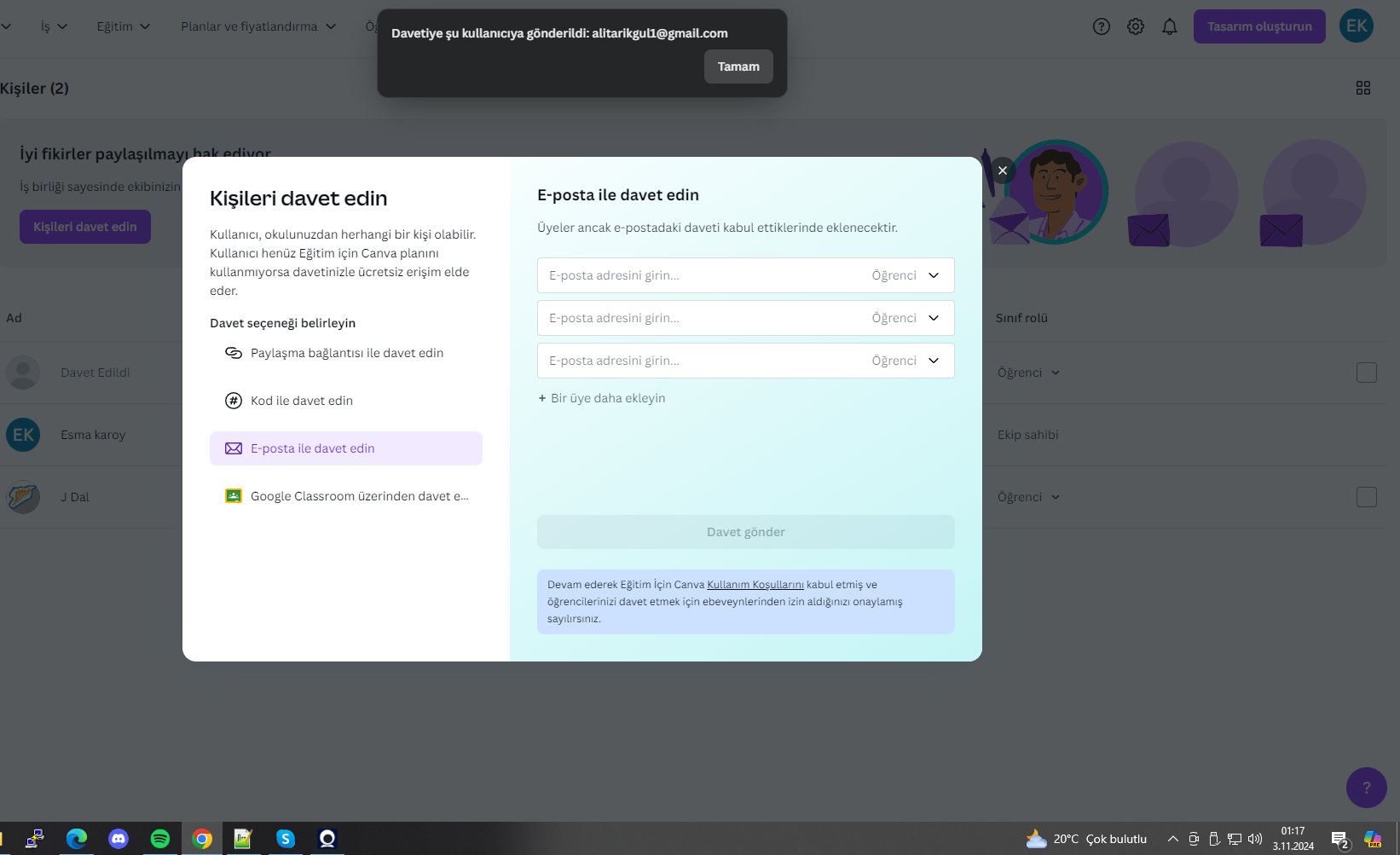Open role dropdown in second email field
This screenshot has height=855, width=1400.
905,318
